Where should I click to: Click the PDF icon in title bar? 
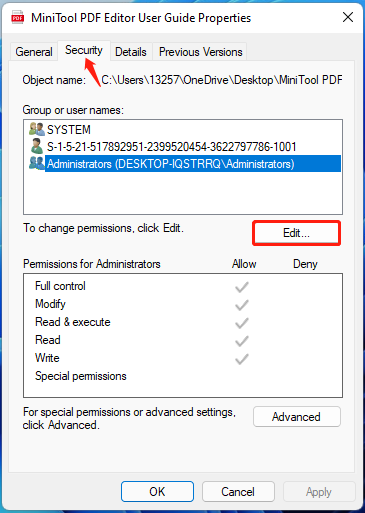tap(18, 18)
